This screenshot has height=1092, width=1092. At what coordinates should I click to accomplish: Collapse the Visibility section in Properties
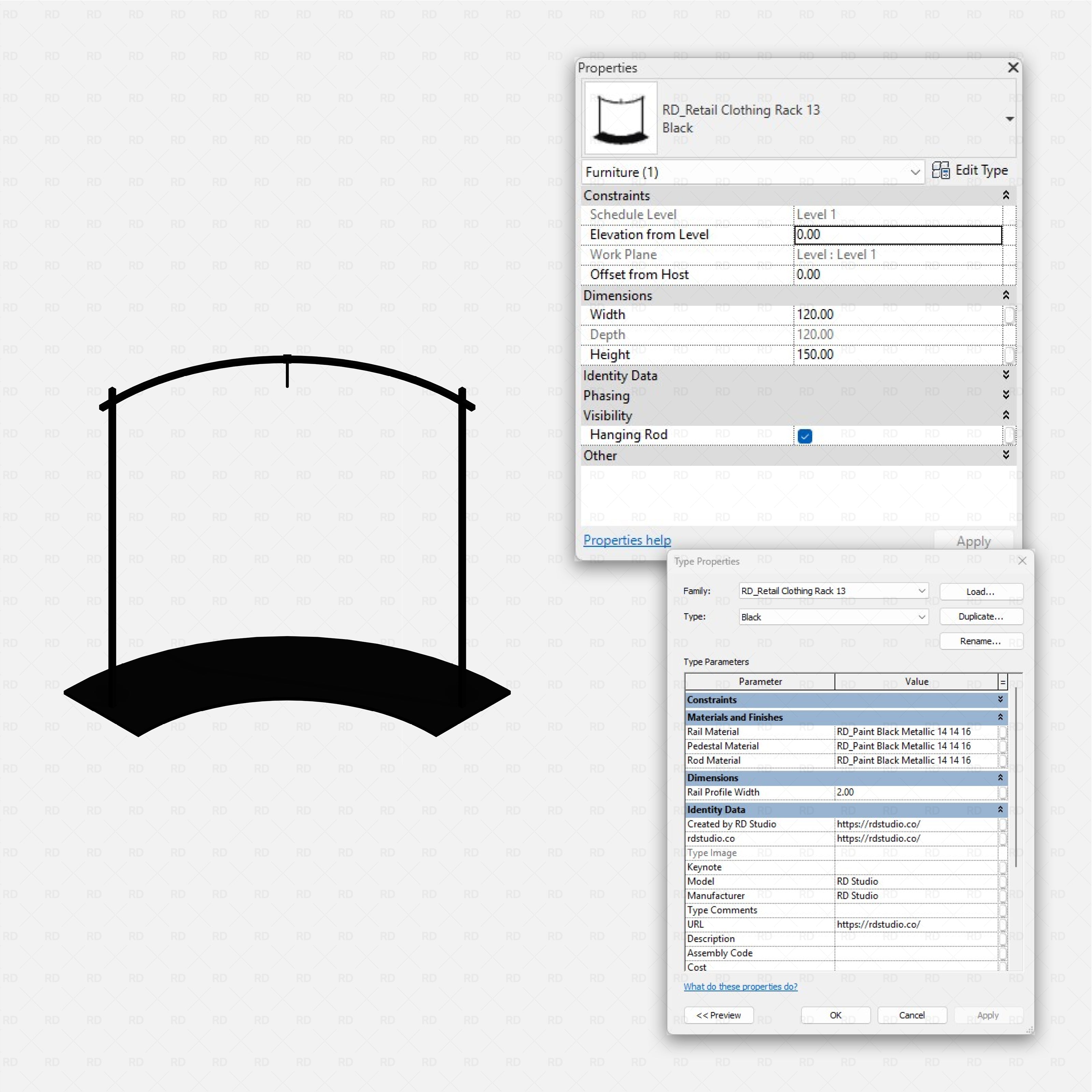(1006, 415)
